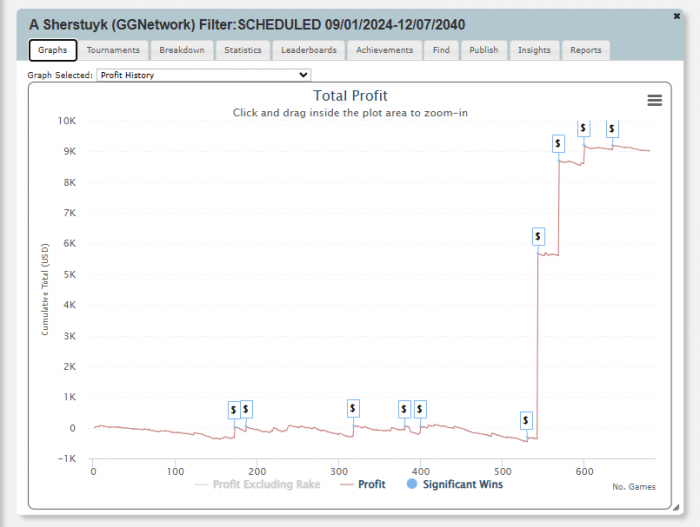Open the Find tab
This screenshot has height=527, width=700.
pyautogui.click(x=441, y=50)
